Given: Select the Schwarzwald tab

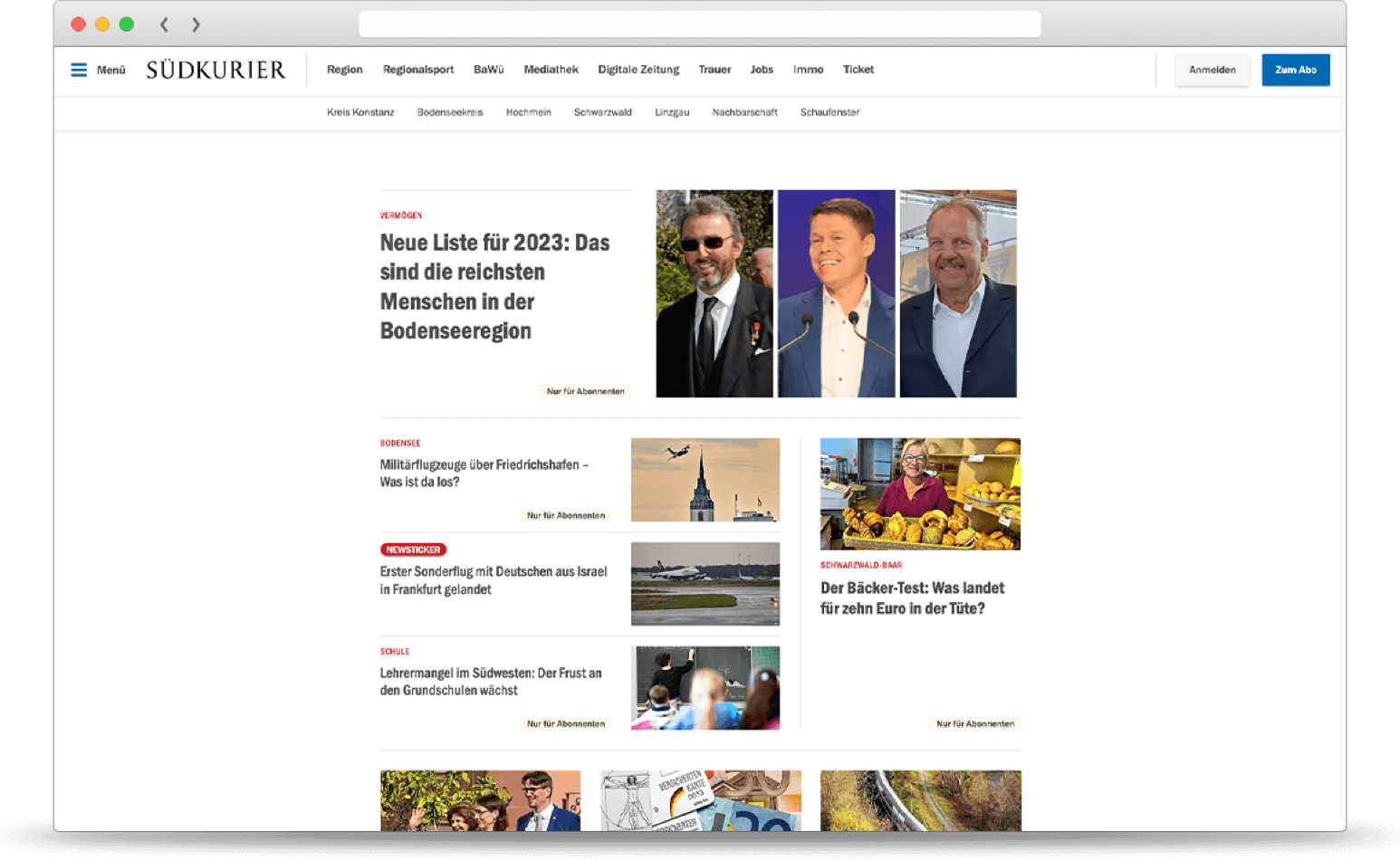Looking at the screenshot, I should [602, 112].
